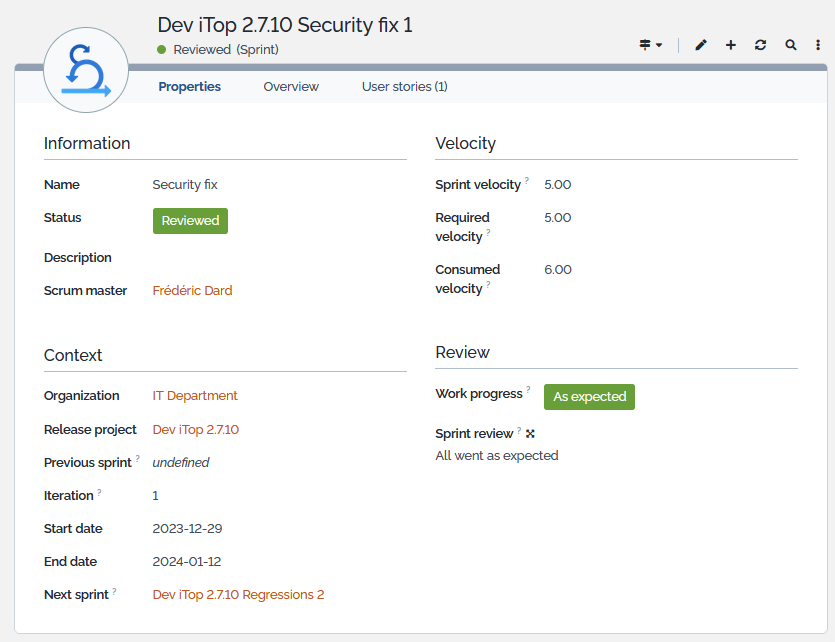
Task: Follow the IT Department organization link
Action: click(x=195, y=396)
